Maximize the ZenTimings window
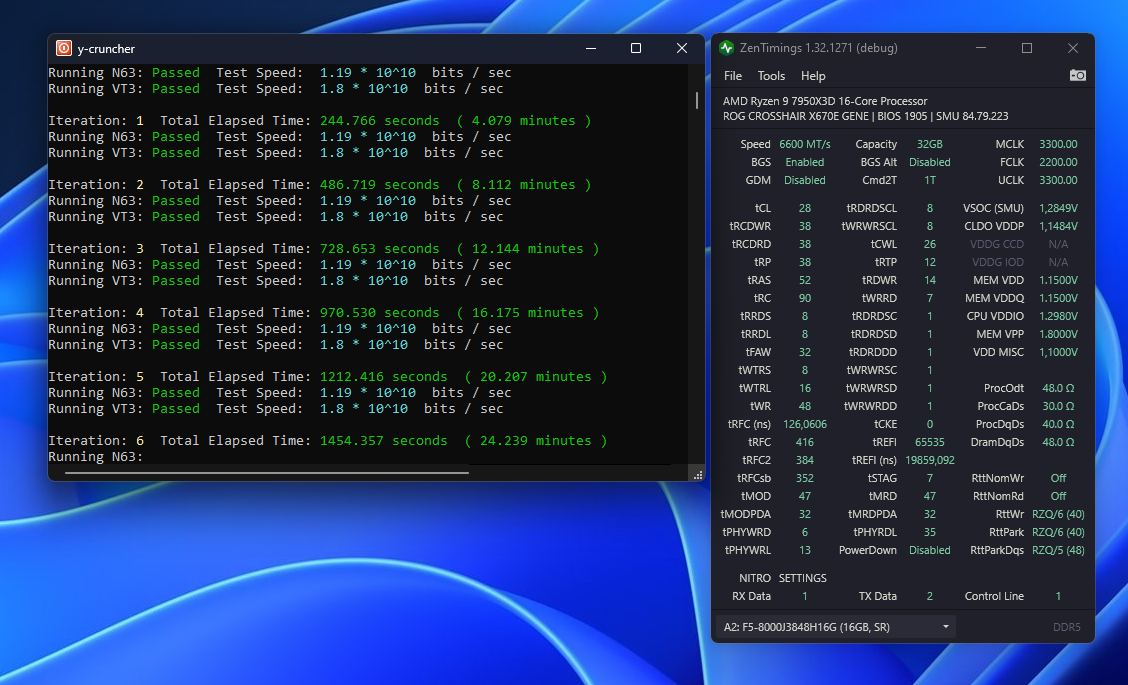 coord(1027,48)
